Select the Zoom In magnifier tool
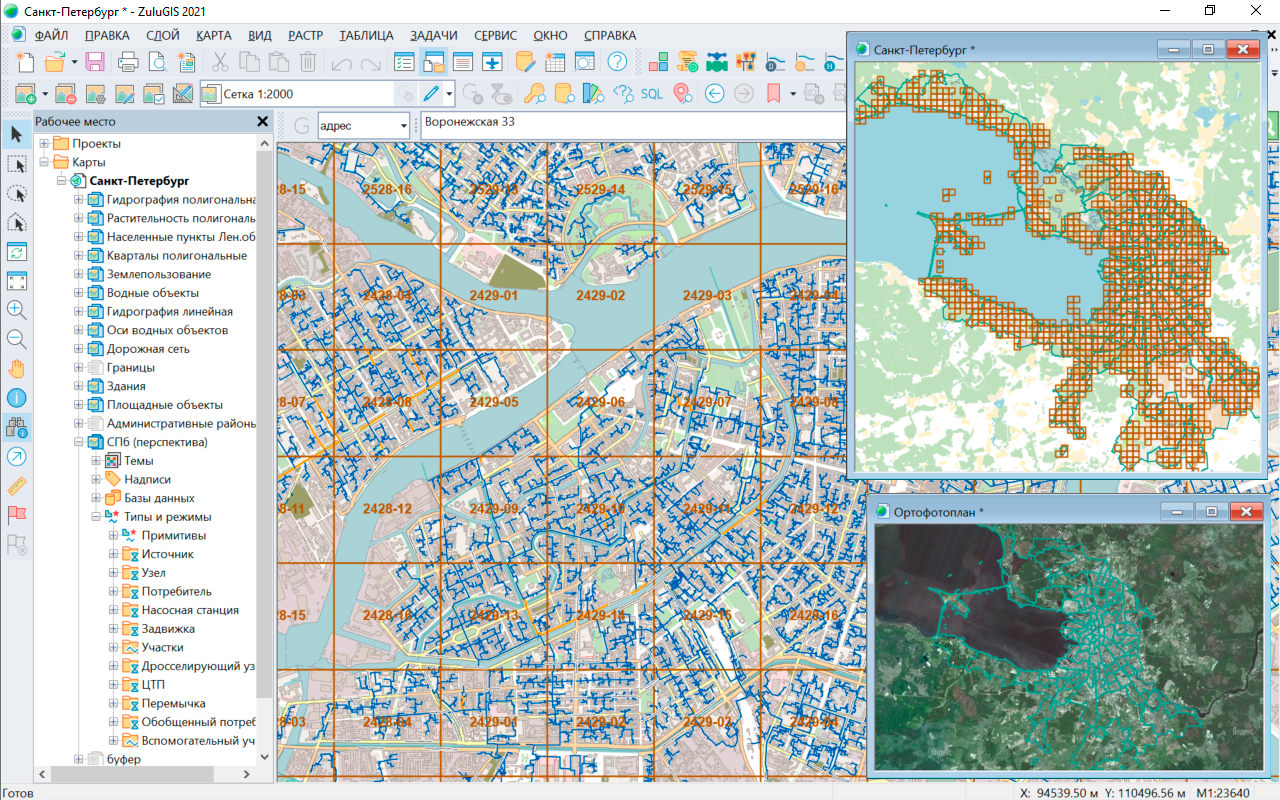This screenshot has height=800, width=1280. point(16,309)
